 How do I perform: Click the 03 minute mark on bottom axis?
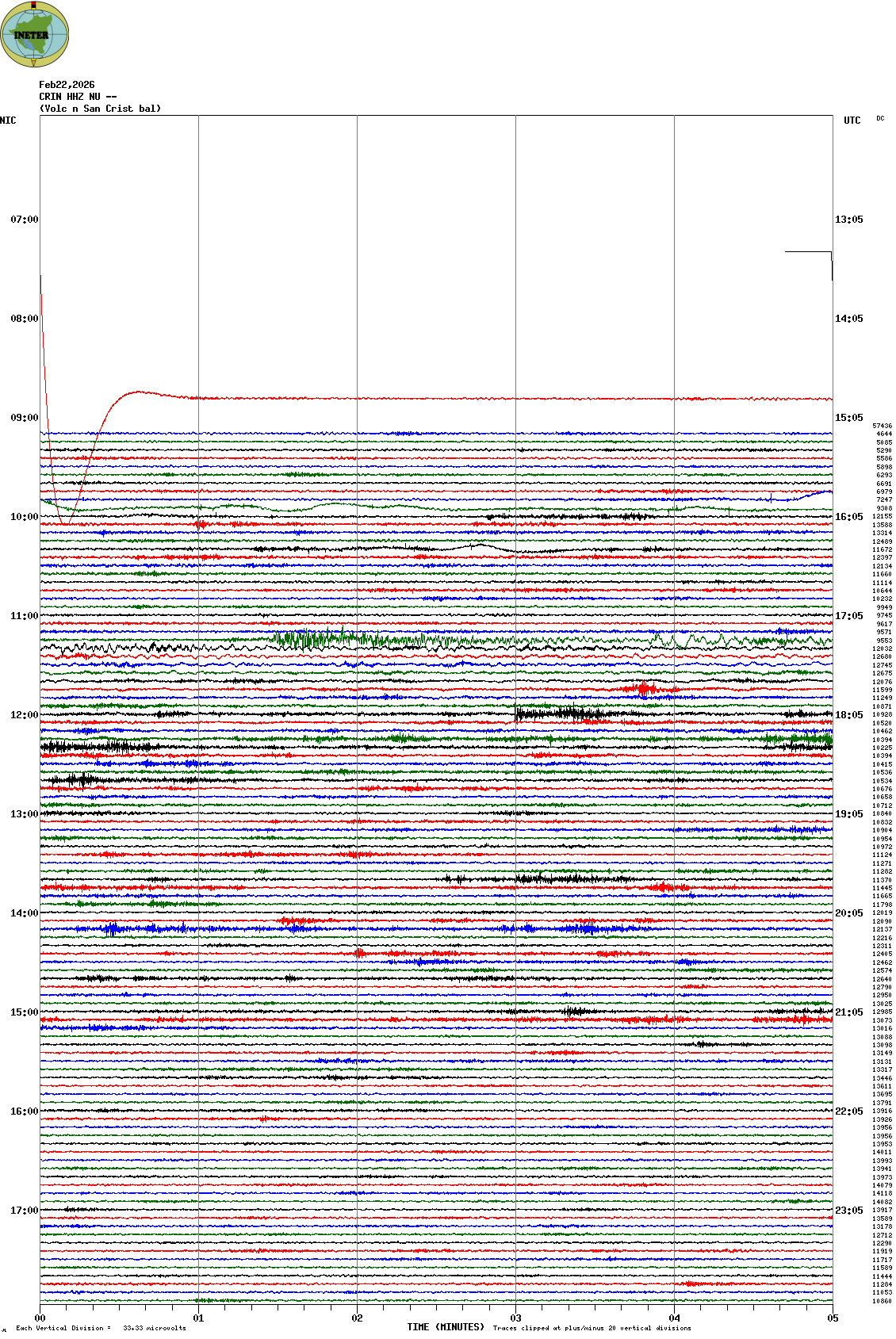click(x=515, y=1318)
